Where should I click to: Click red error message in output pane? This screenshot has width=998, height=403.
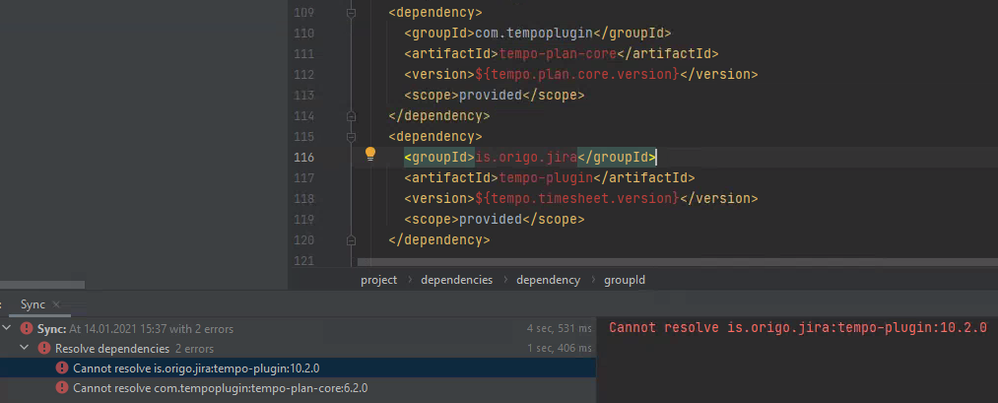tap(798, 328)
